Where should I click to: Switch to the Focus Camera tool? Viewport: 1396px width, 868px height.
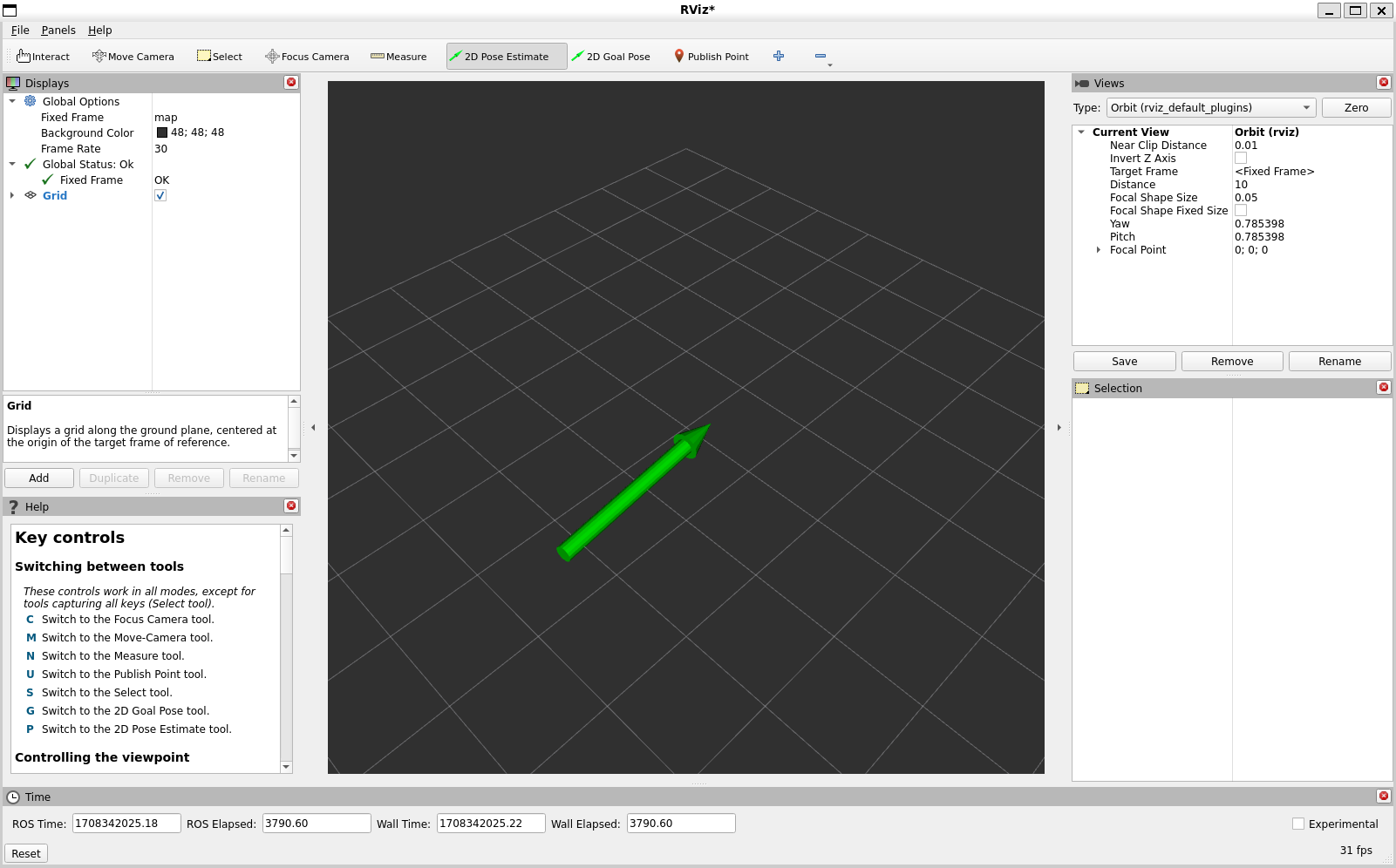[307, 57]
